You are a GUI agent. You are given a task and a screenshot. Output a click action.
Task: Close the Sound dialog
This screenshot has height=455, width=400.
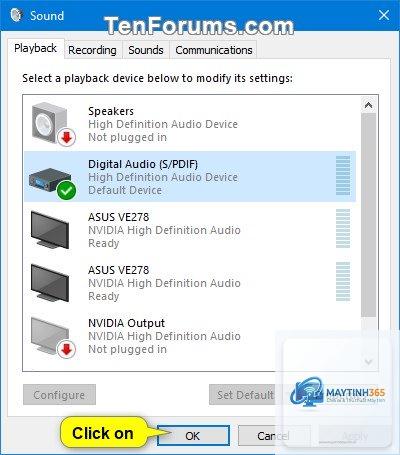(x=384, y=15)
